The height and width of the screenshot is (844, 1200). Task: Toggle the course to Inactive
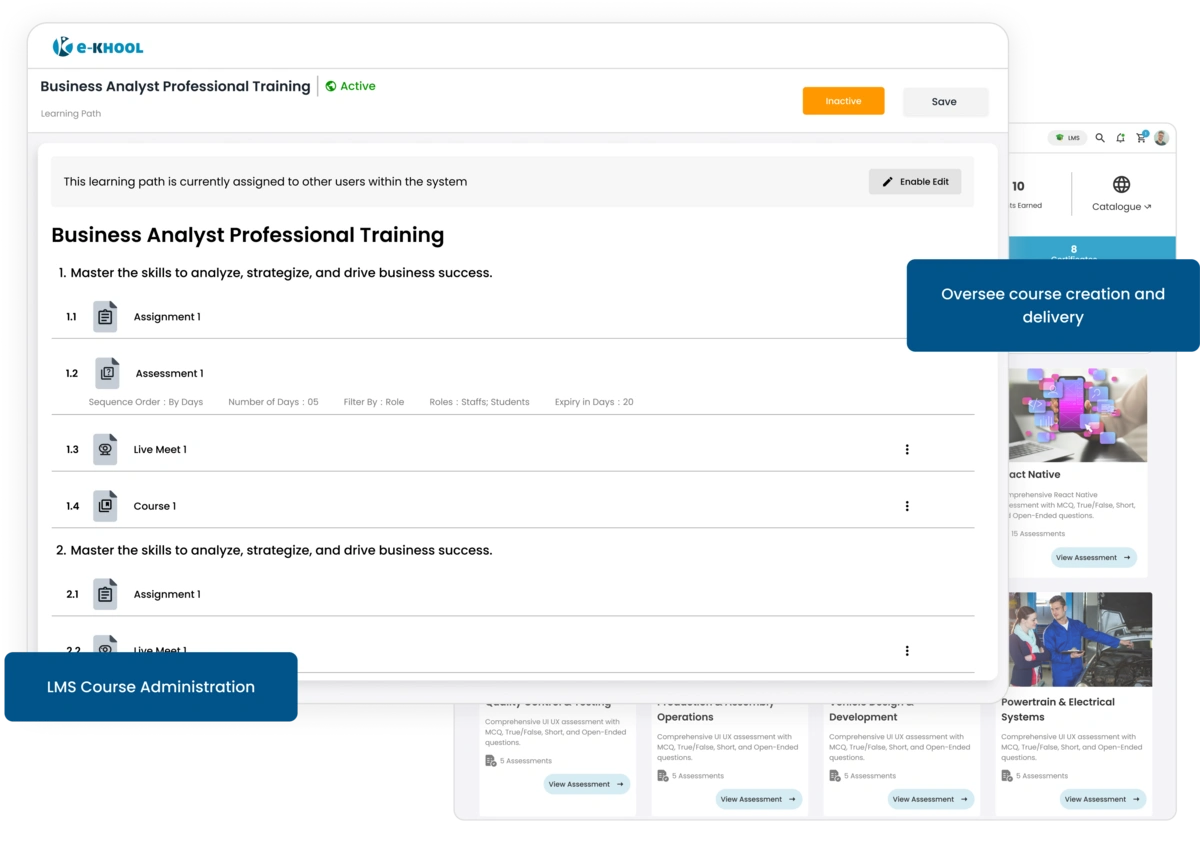point(843,100)
